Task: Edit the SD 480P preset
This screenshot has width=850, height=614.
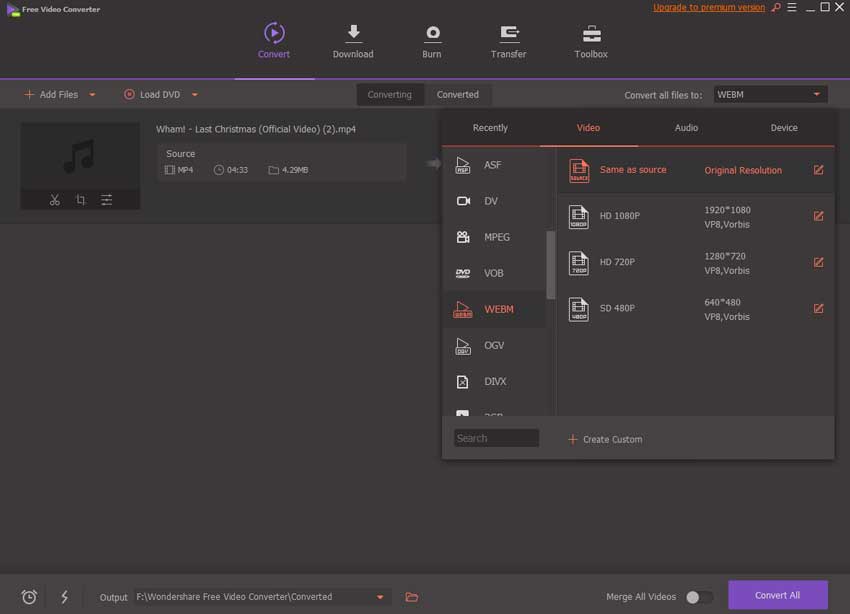Action: pyautogui.click(x=818, y=308)
